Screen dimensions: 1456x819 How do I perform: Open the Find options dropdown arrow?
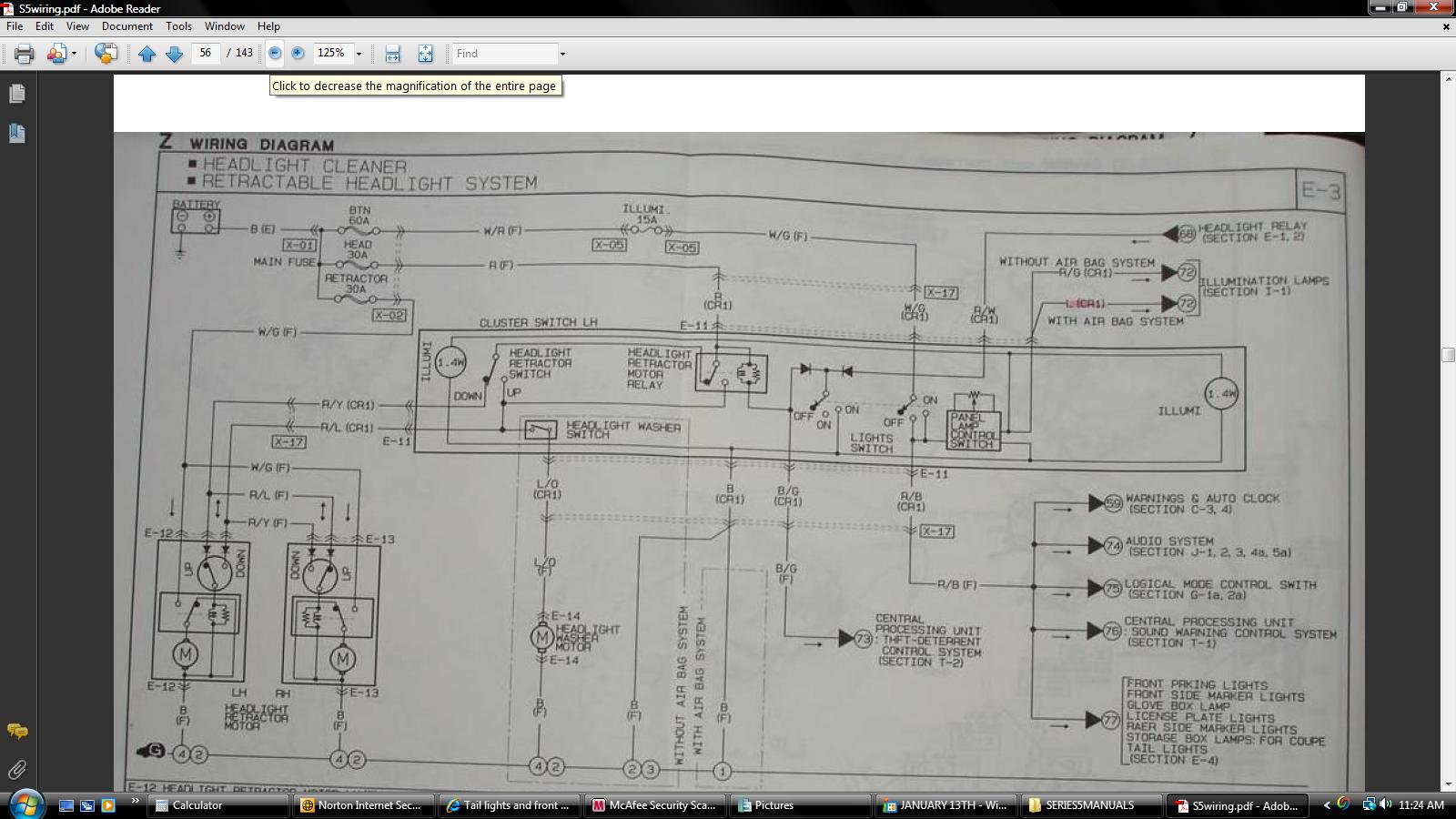(562, 54)
